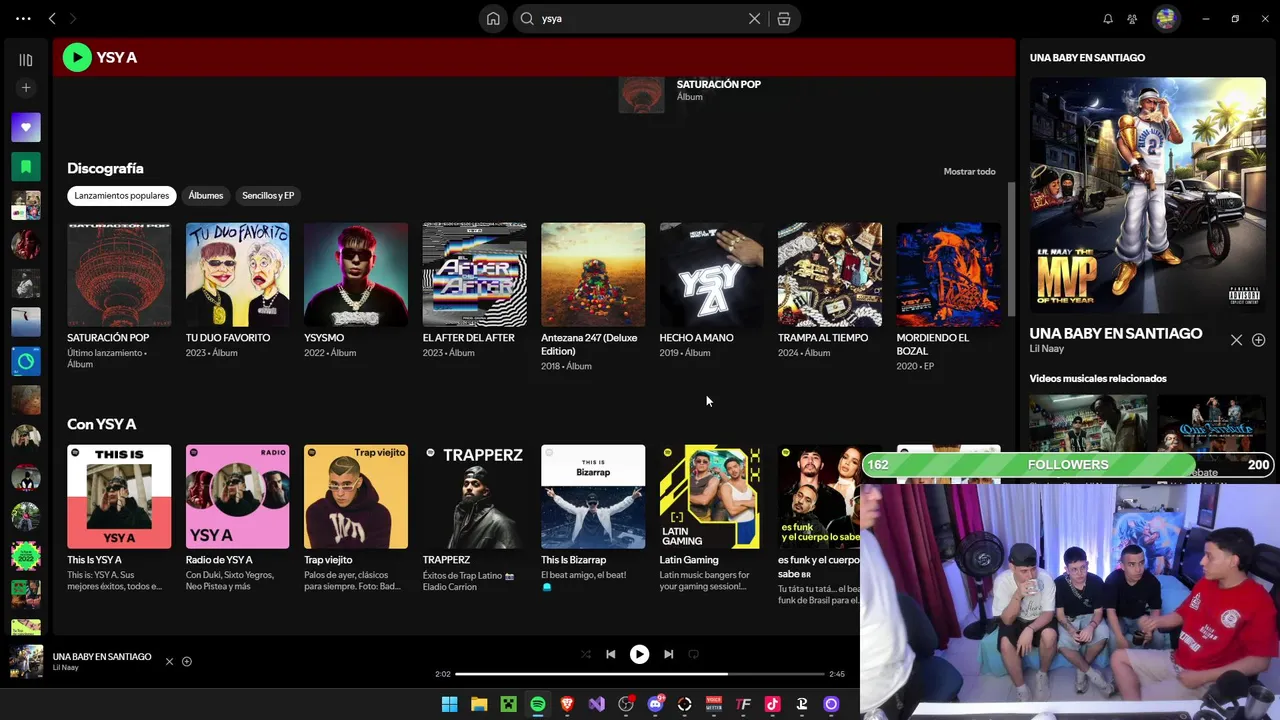1280x720 pixels.
Task: Open Latin Gaming playlist
Action: 711,496
